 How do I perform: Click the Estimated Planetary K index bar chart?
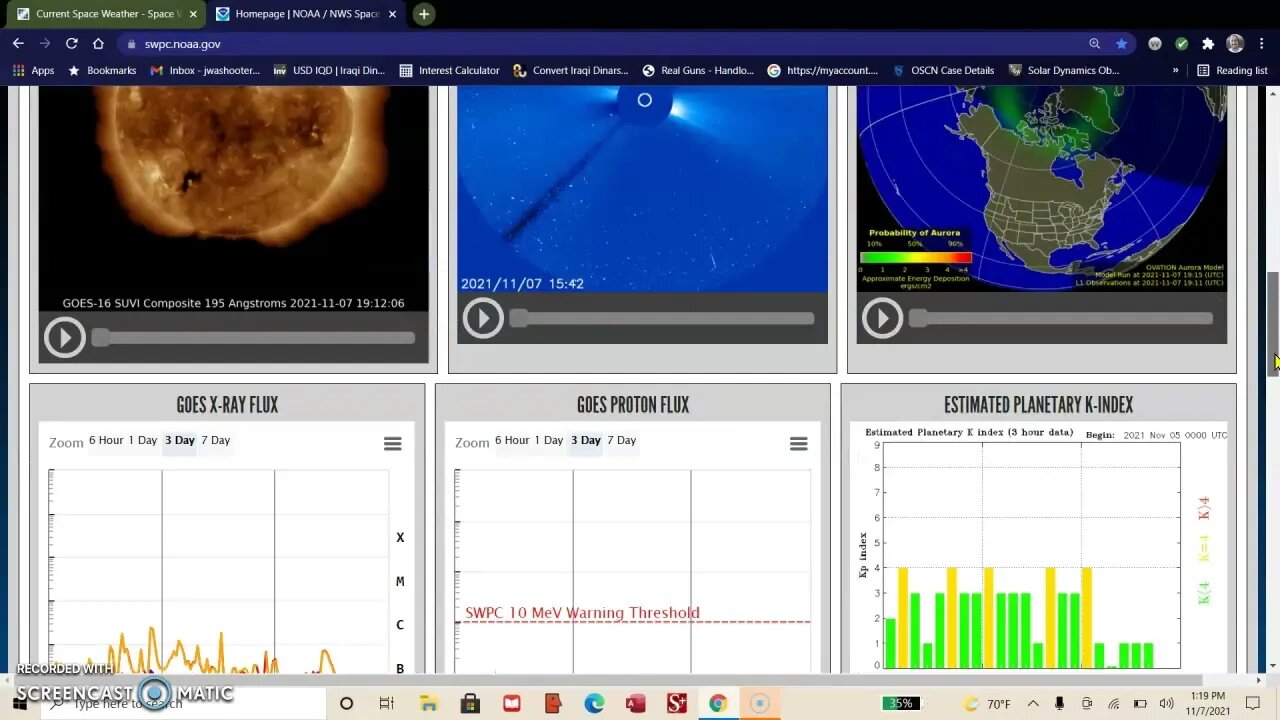click(1038, 548)
